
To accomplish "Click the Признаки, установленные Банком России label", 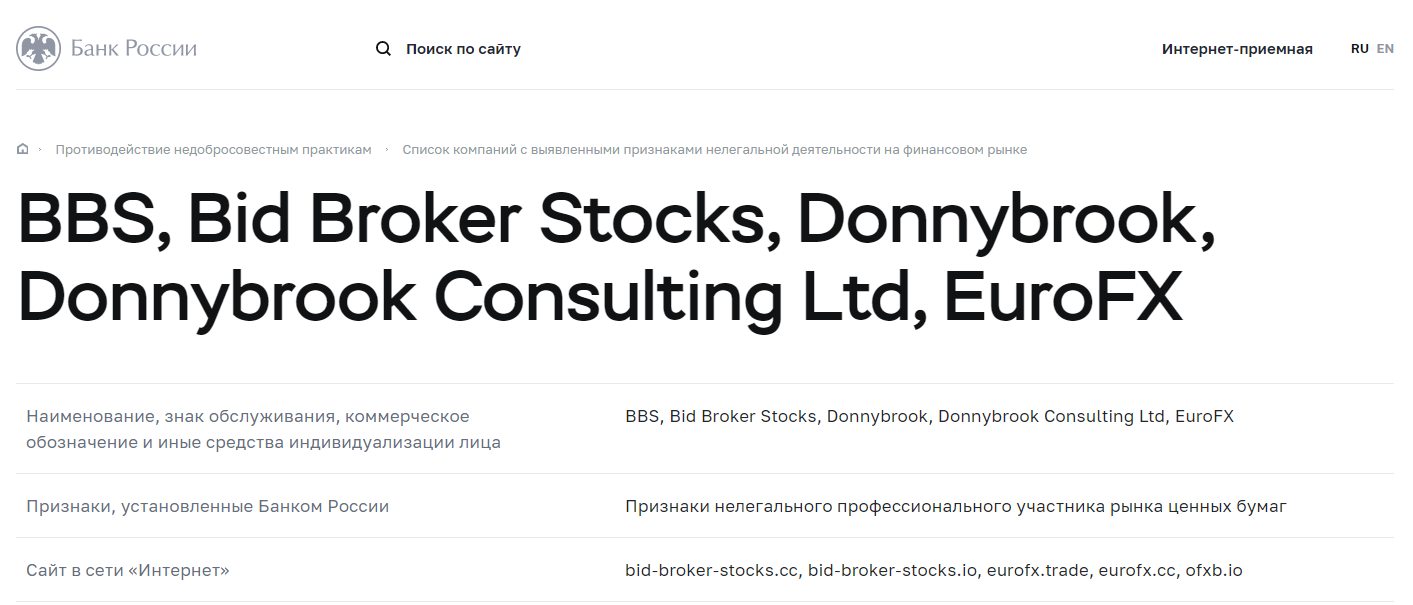I will (x=207, y=506).
